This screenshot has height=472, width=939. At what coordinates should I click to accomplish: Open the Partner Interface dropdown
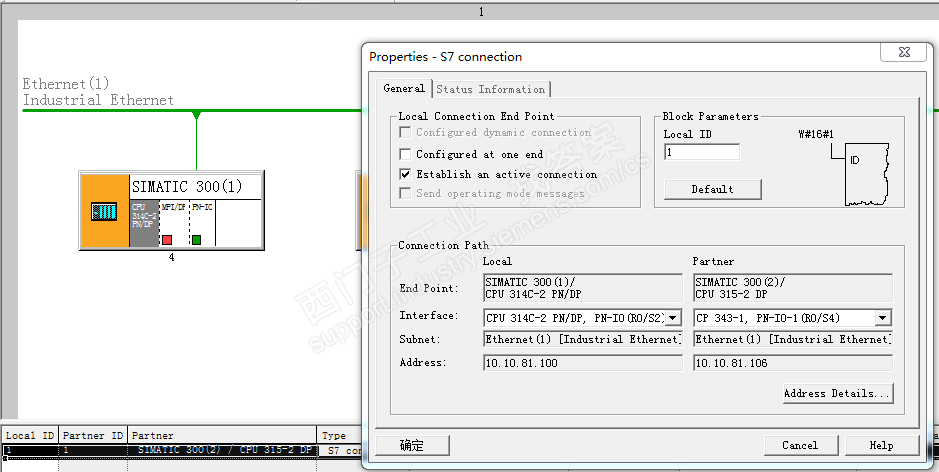(x=883, y=318)
